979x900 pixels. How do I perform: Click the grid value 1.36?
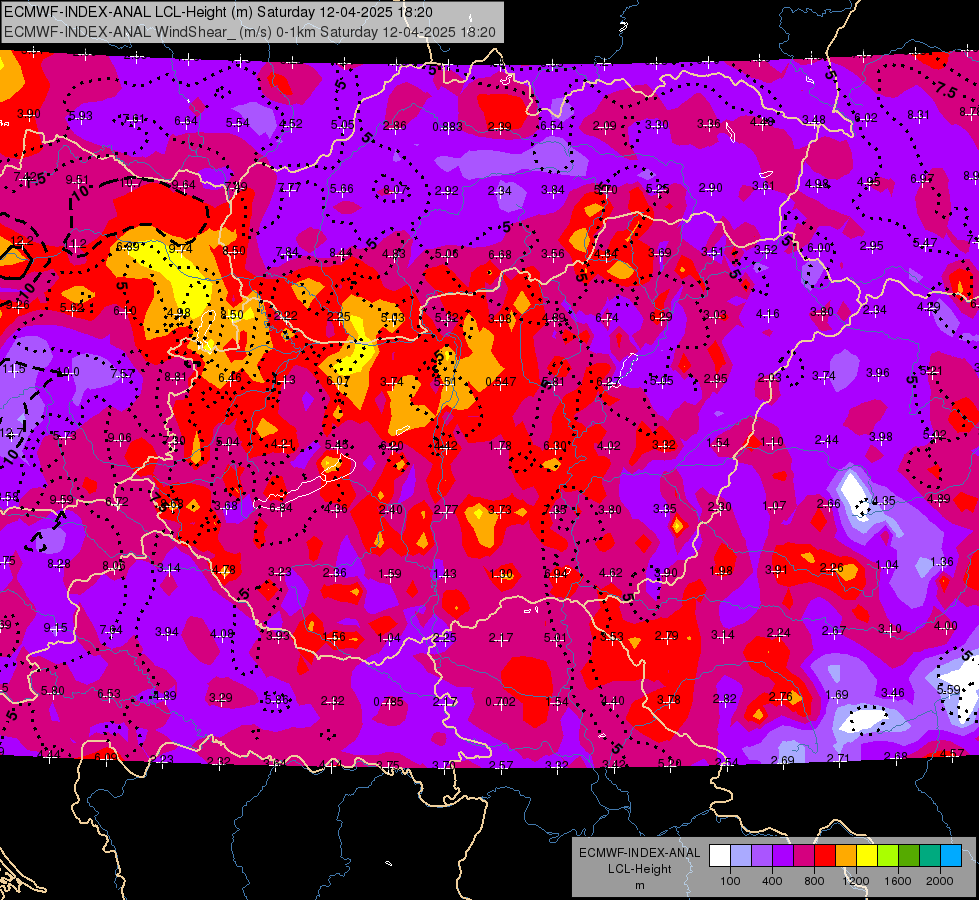942,561
